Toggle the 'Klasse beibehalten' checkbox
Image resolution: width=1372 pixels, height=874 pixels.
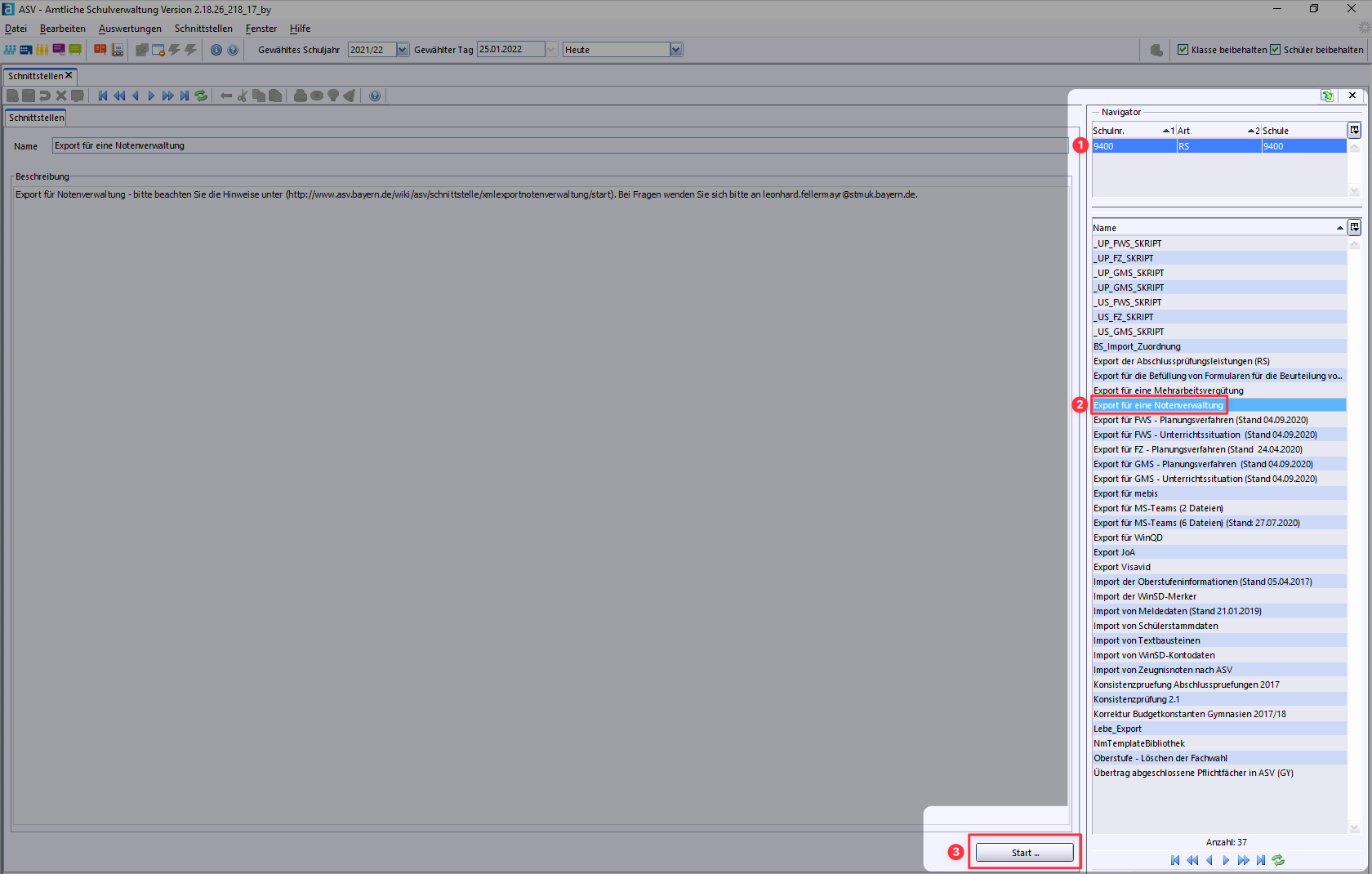(1183, 50)
